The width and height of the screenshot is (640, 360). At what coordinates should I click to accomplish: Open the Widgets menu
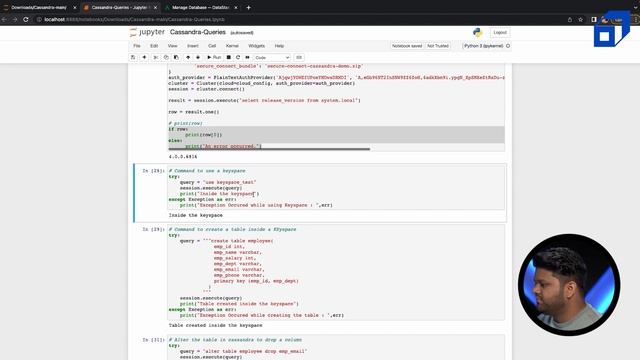tap(256, 46)
